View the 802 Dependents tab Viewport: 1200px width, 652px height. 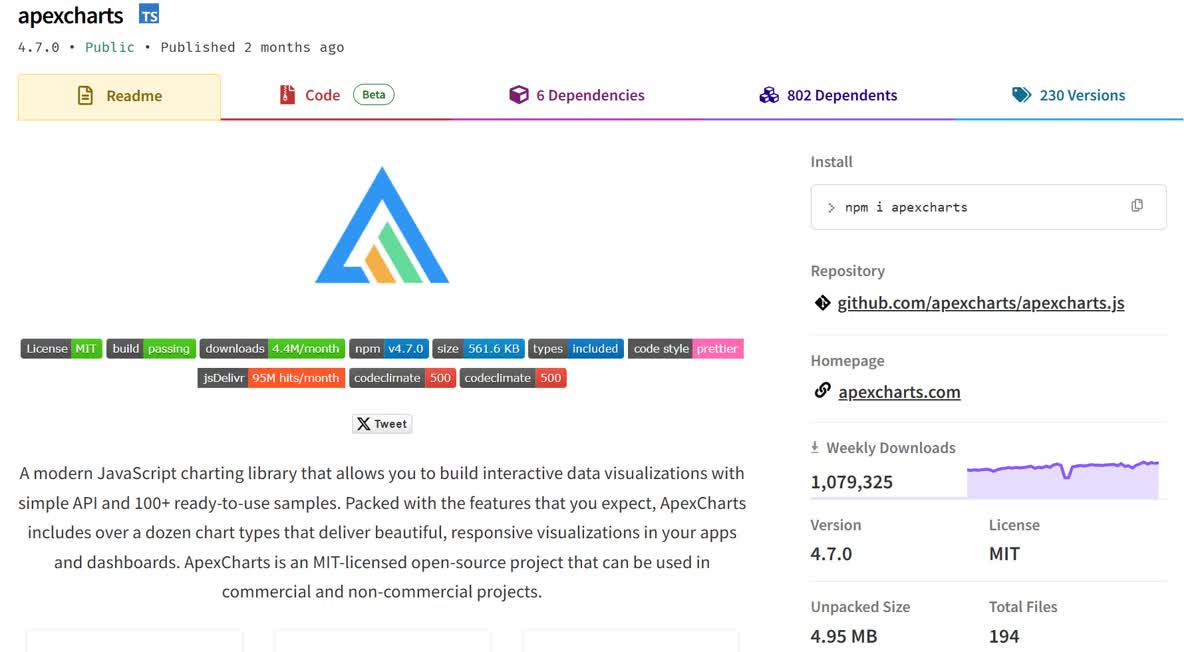(x=828, y=95)
